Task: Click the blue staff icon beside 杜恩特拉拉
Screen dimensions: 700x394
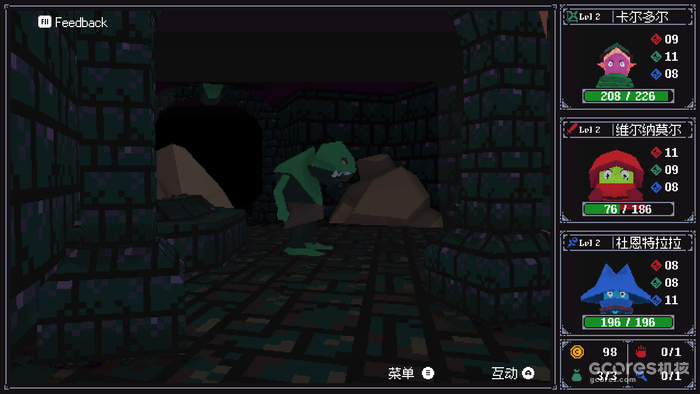Action: pos(572,243)
